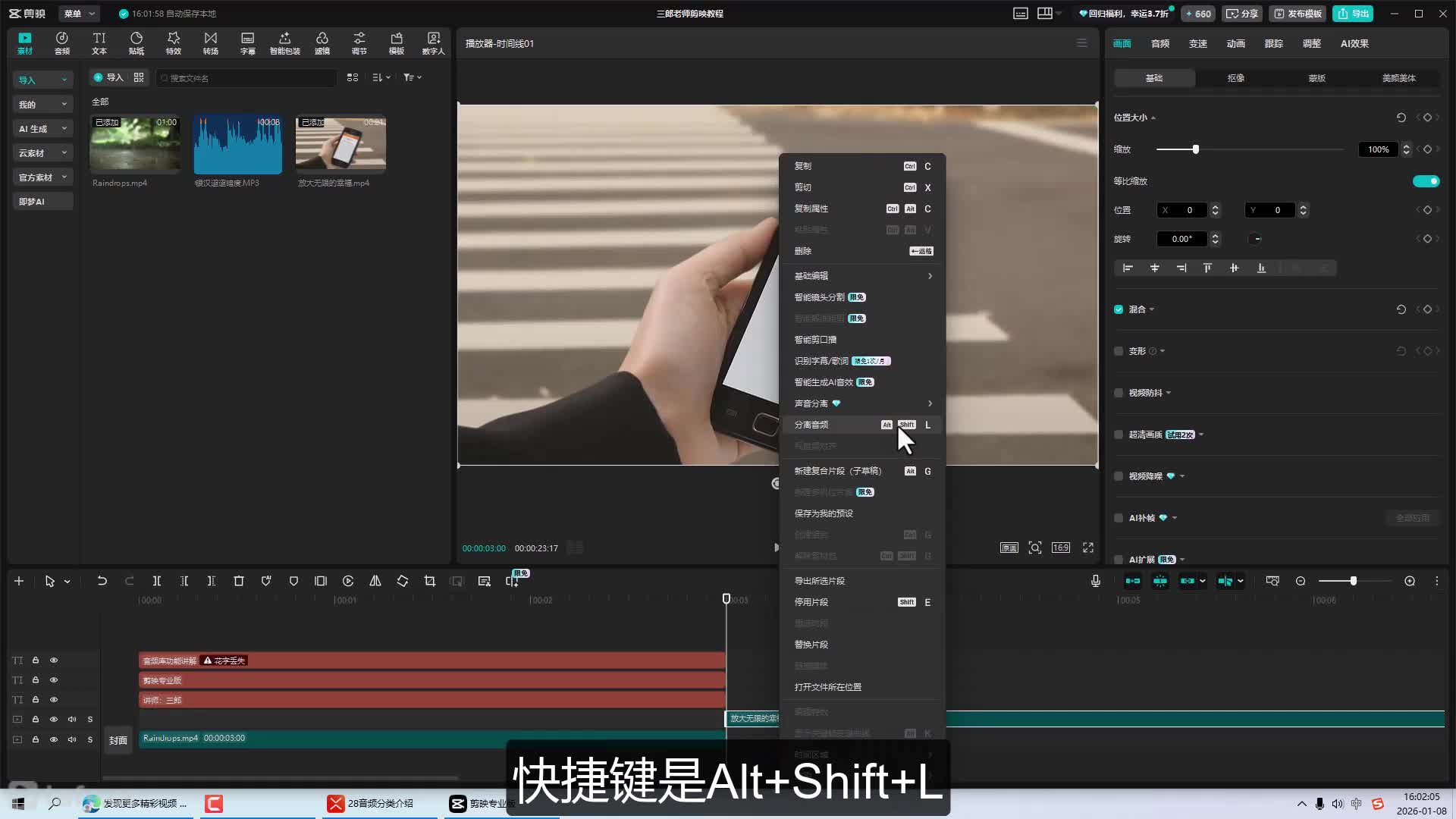The image size is (1456, 819).
Task: Click the microphone record voiceover icon
Action: coord(1096,581)
